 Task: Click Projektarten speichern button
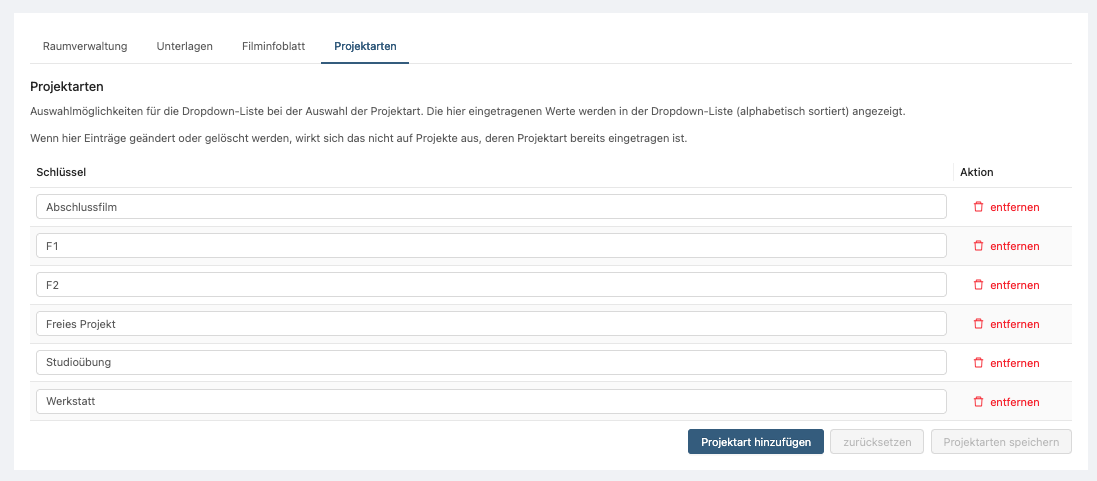pos(1001,442)
